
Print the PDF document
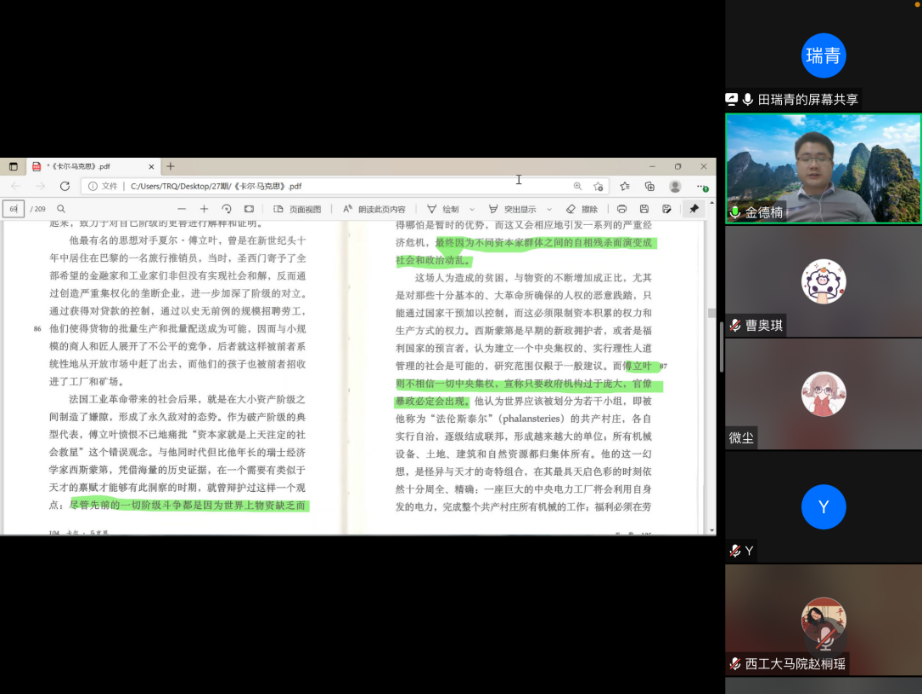(622, 209)
